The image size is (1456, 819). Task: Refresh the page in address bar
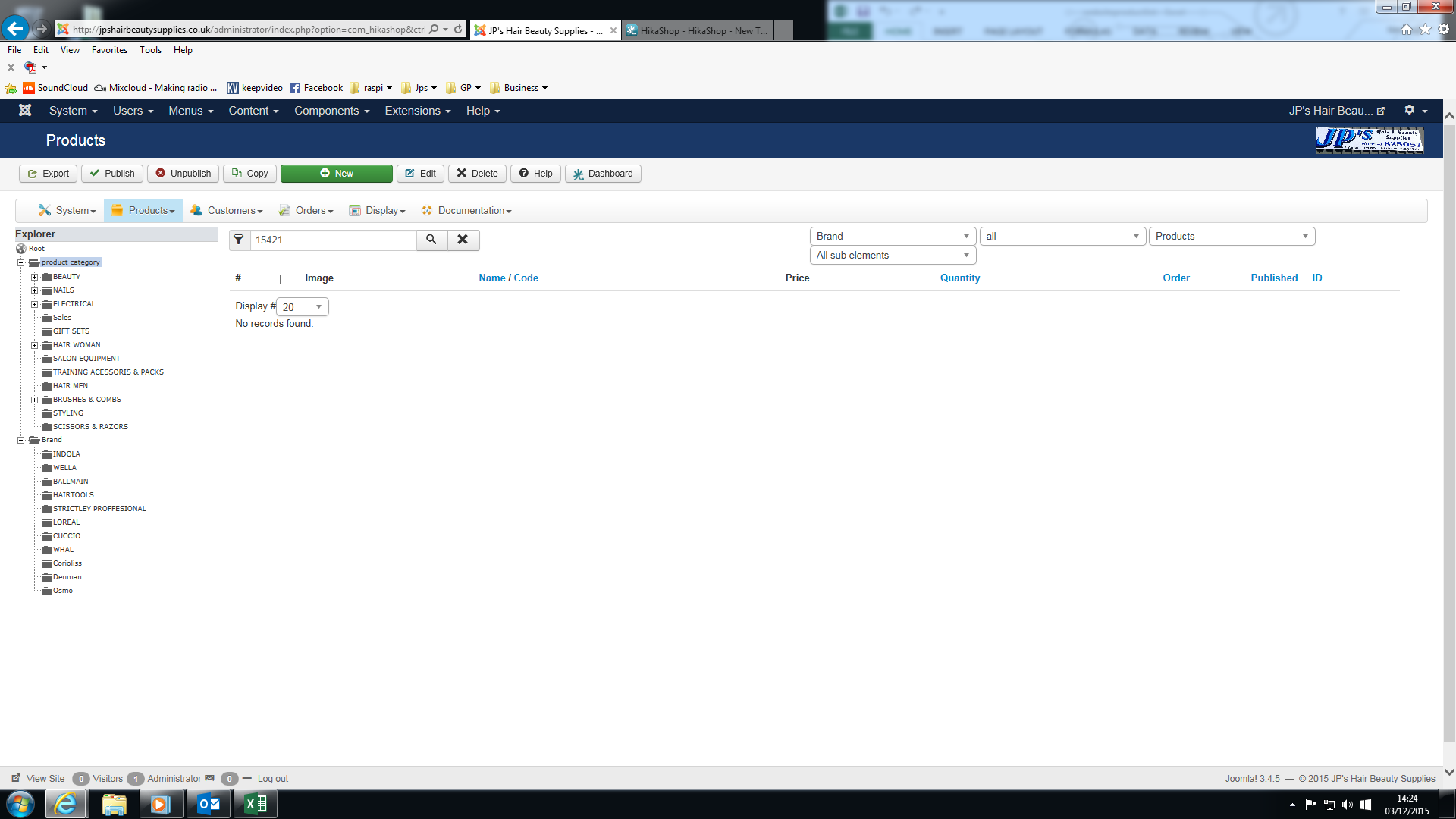click(458, 30)
